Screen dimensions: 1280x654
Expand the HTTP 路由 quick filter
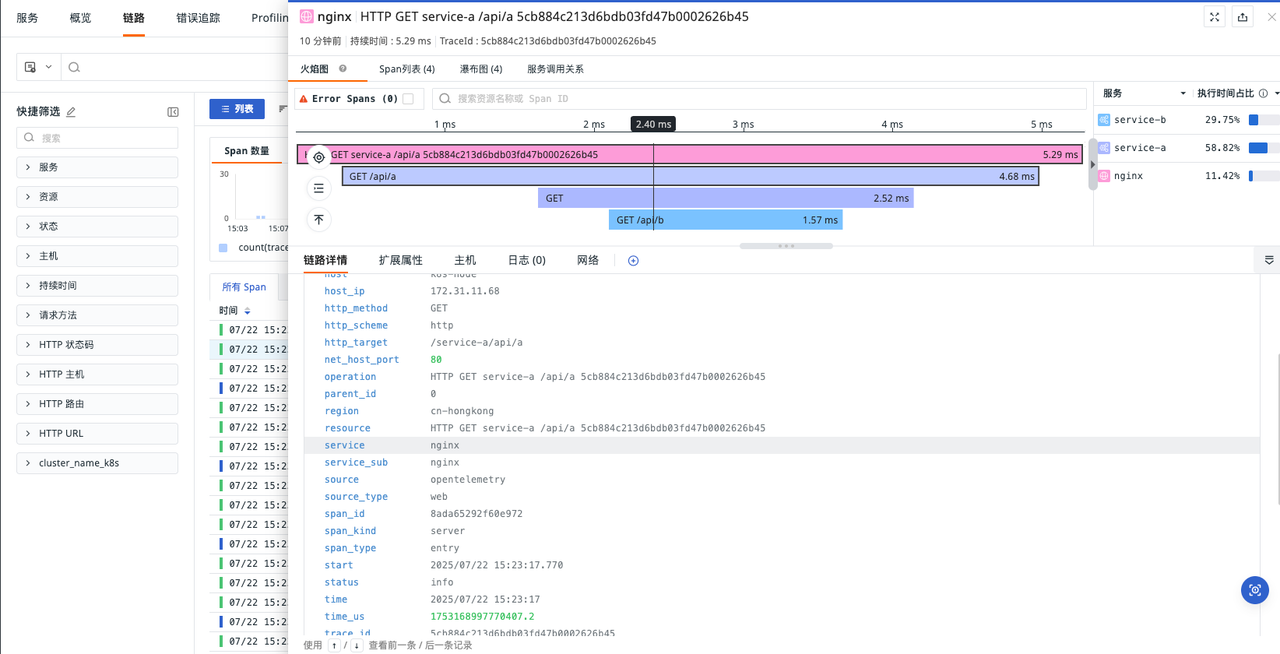pyautogui.click(x=97, y=404)
